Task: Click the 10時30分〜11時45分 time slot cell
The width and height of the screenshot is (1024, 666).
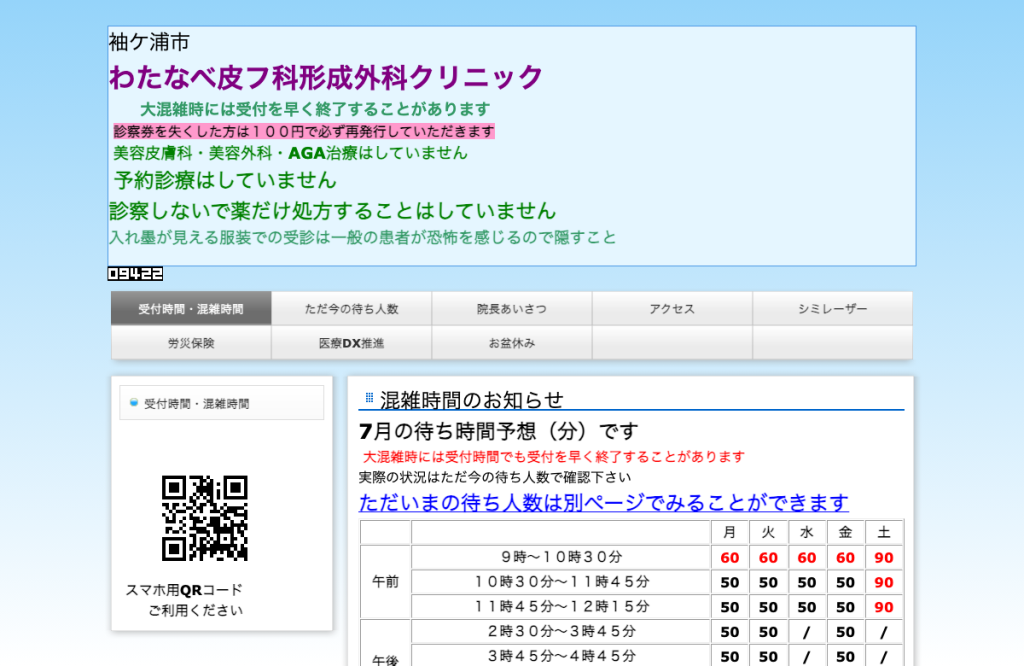Action: tap(561, 582)
